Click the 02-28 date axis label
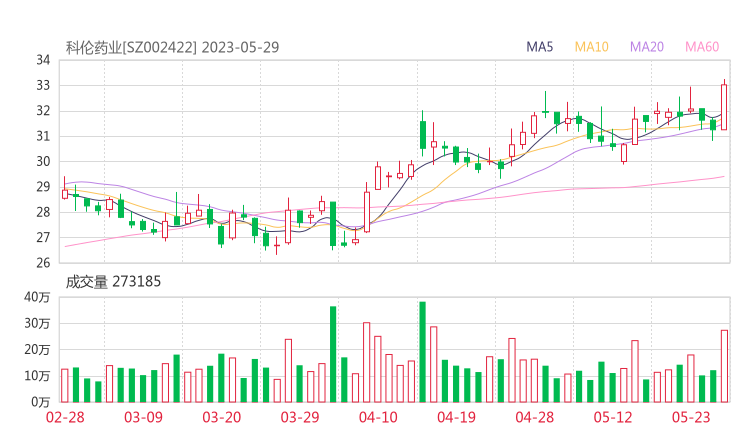This screenshot has width=740, height=440. coord(65,417)
